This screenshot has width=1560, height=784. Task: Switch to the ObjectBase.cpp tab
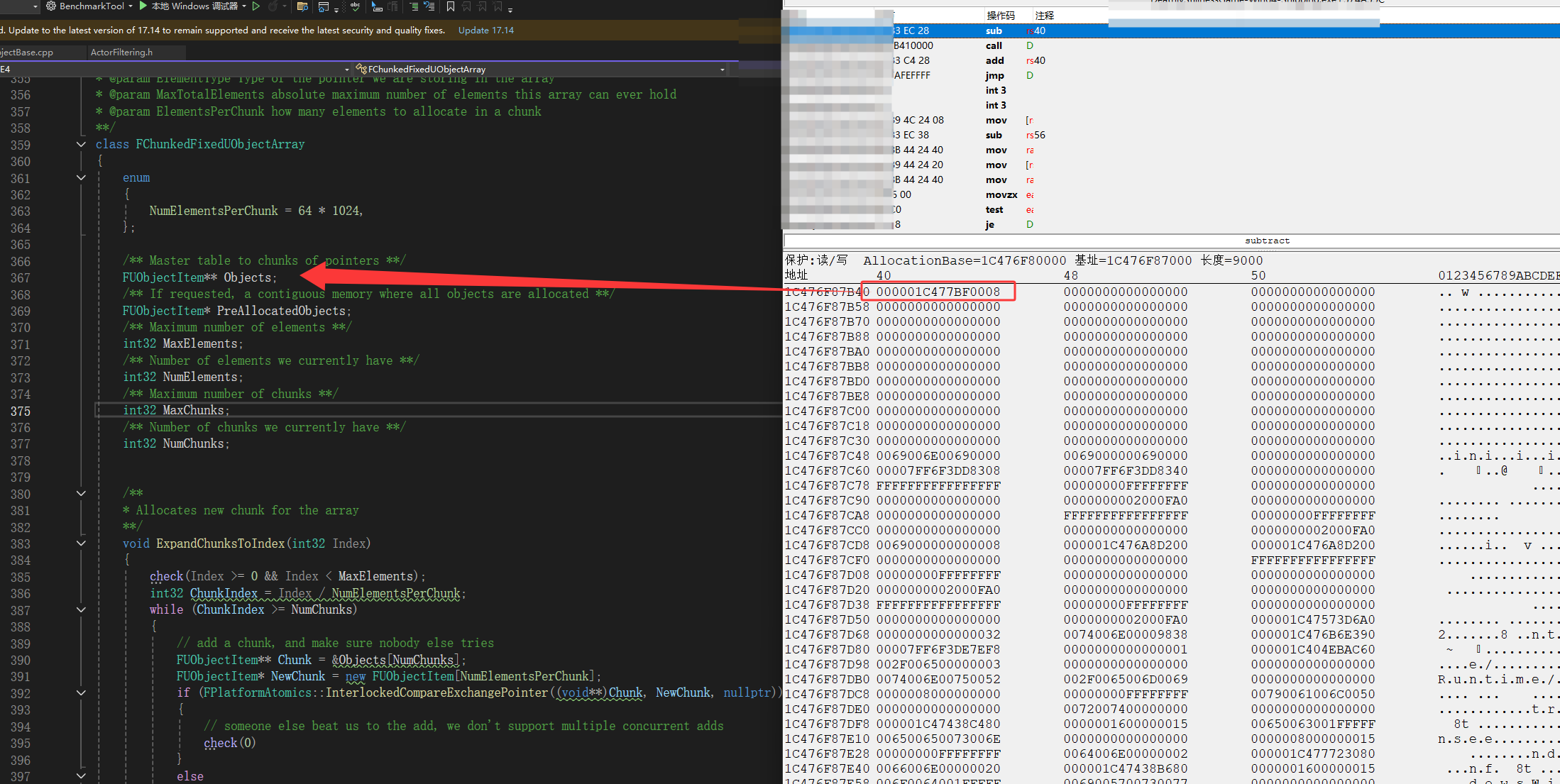[x=27, y=53]
